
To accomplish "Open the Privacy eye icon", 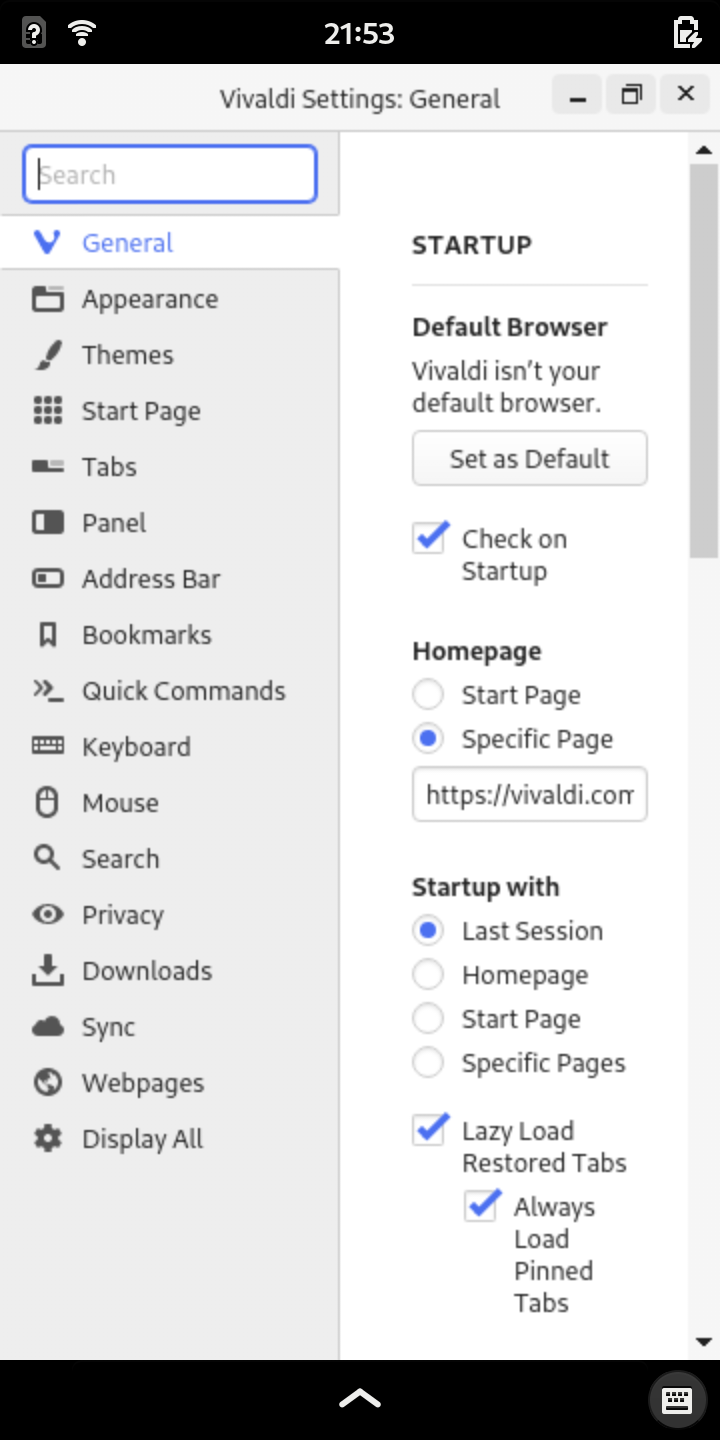I will [47, 915].
